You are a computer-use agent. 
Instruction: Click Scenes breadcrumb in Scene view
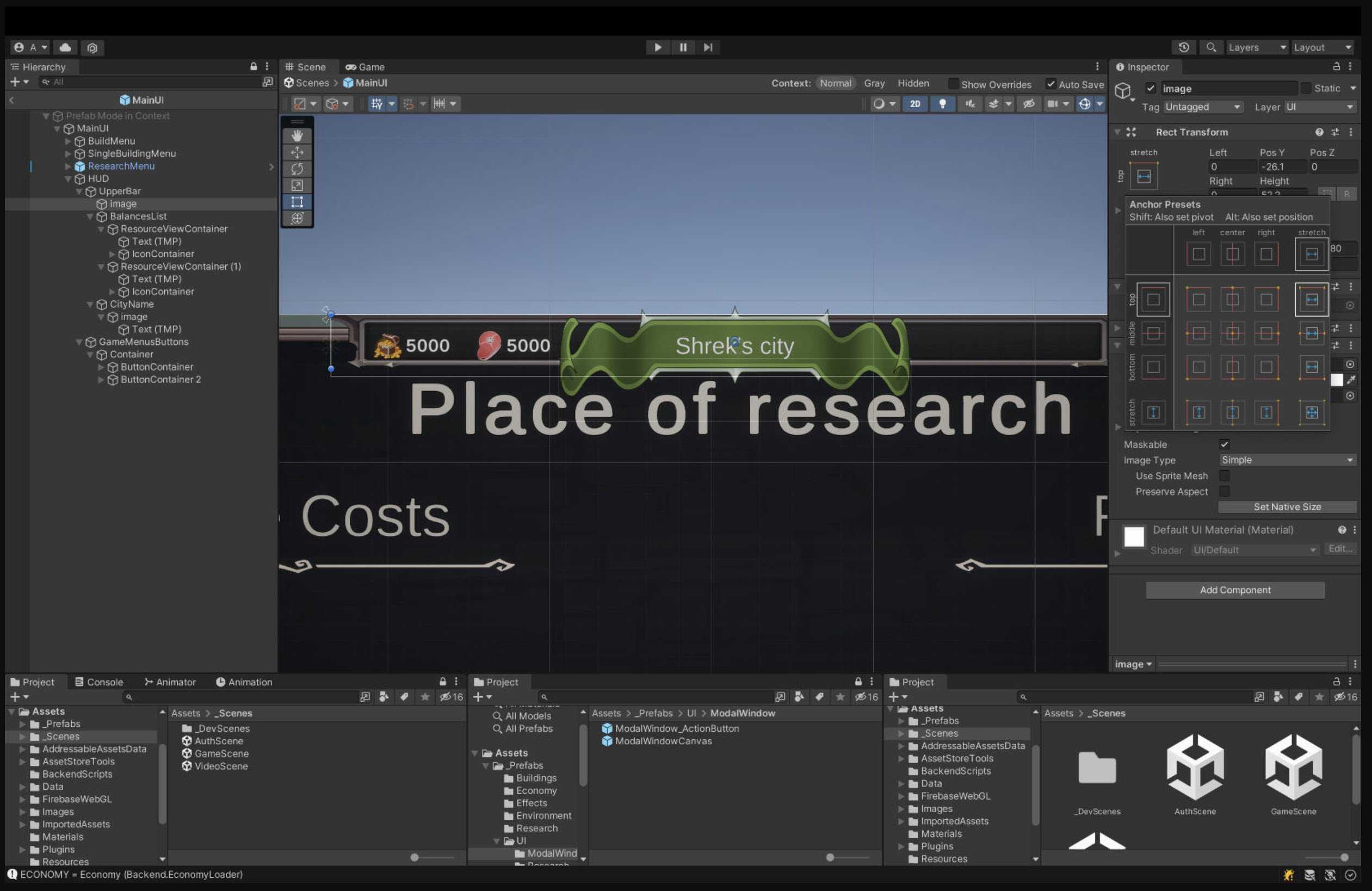click(312, 83)
